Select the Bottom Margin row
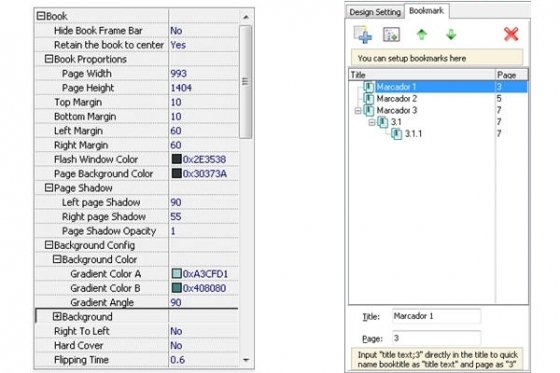Viewport: 560px width, 373px height. point(137,116)
